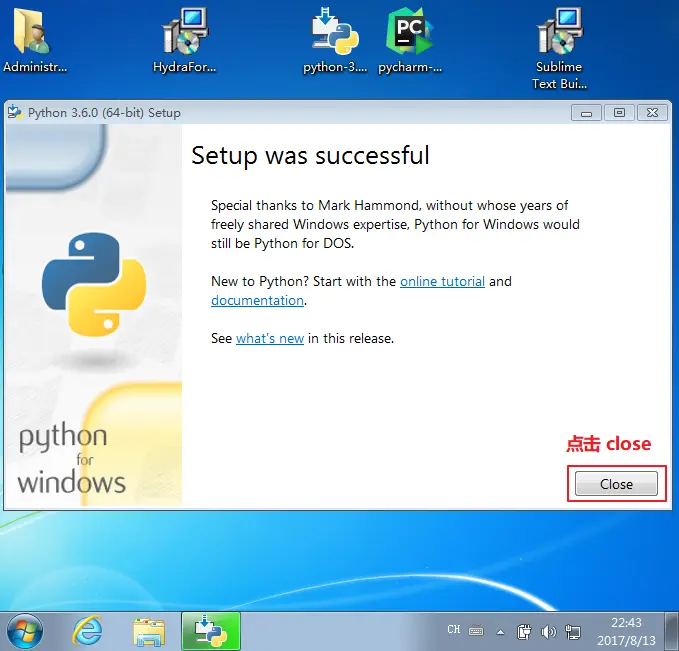Image resolution: width=679 pixels, height=651 pixels.
Task: Maximize the Python Setup window
Action: point(619,113)
